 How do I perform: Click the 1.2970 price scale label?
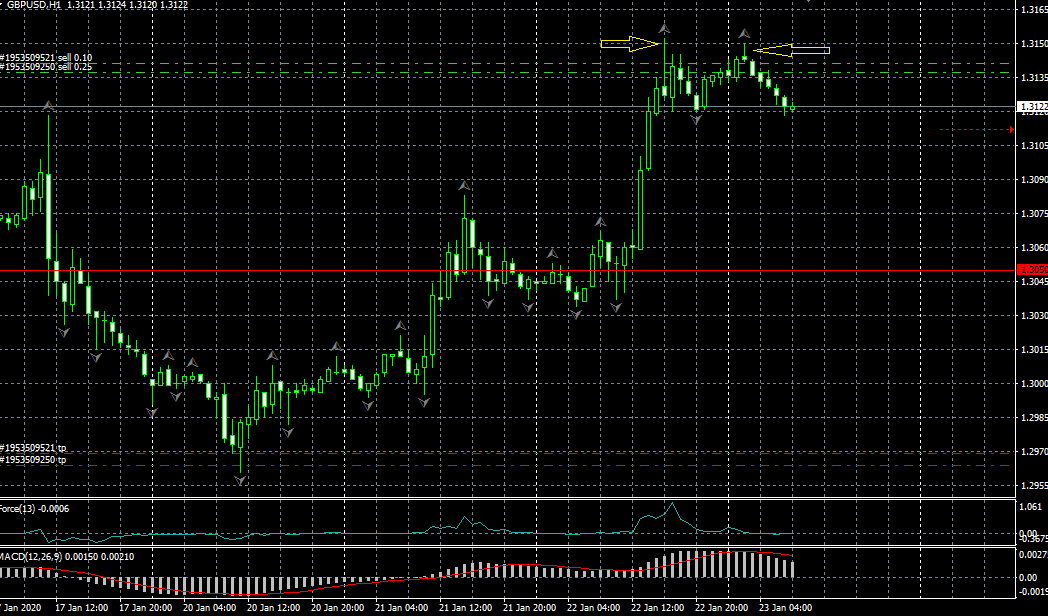click(1034, 452)
